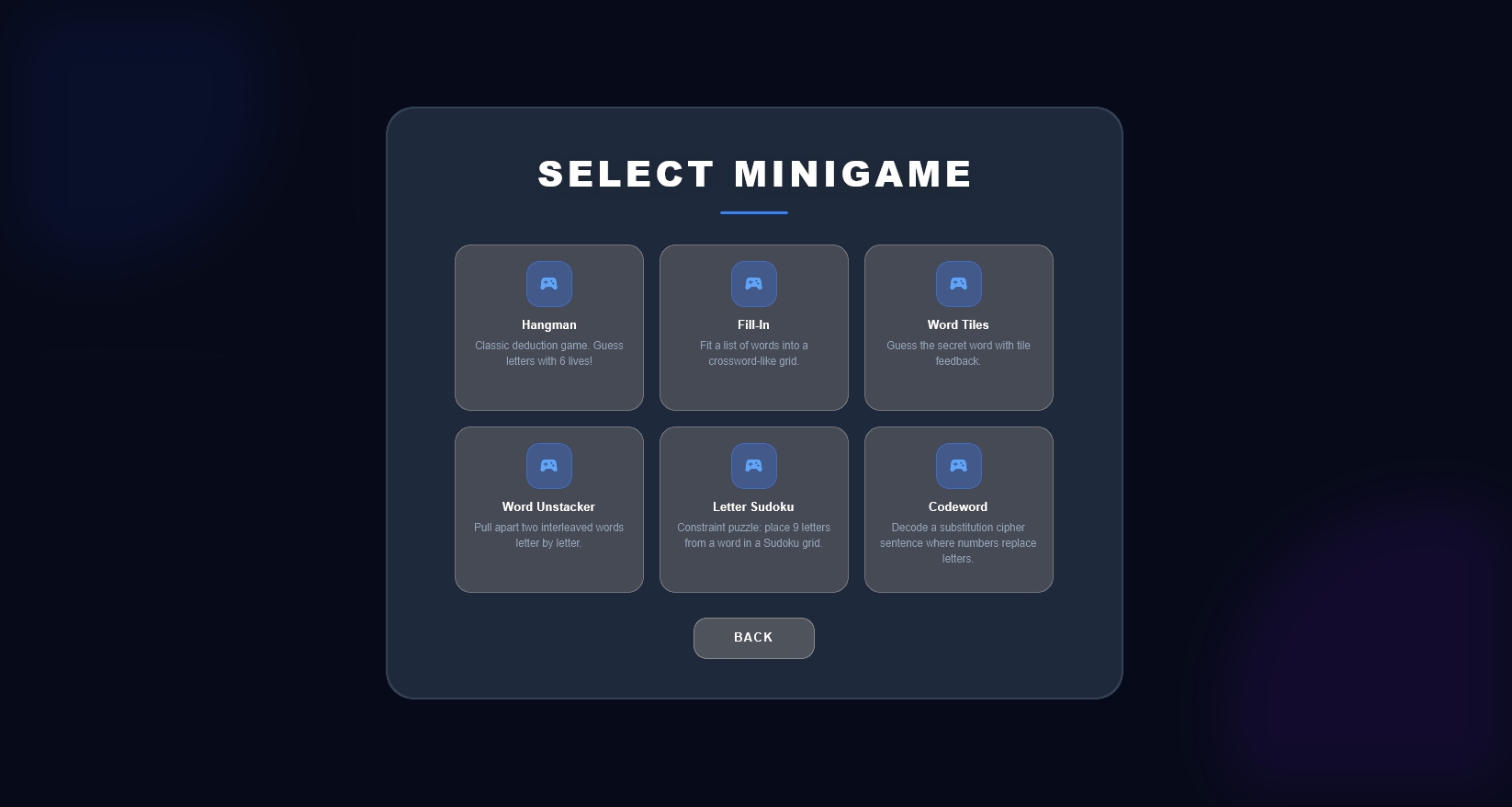1512x807 pixels.
Task: Click the Hangman gamepad icon
Action: [549, 284]
